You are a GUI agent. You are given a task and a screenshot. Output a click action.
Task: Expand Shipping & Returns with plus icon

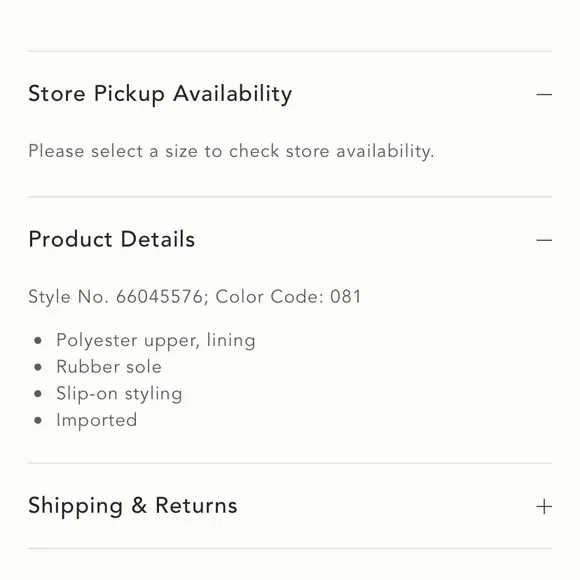544,506
